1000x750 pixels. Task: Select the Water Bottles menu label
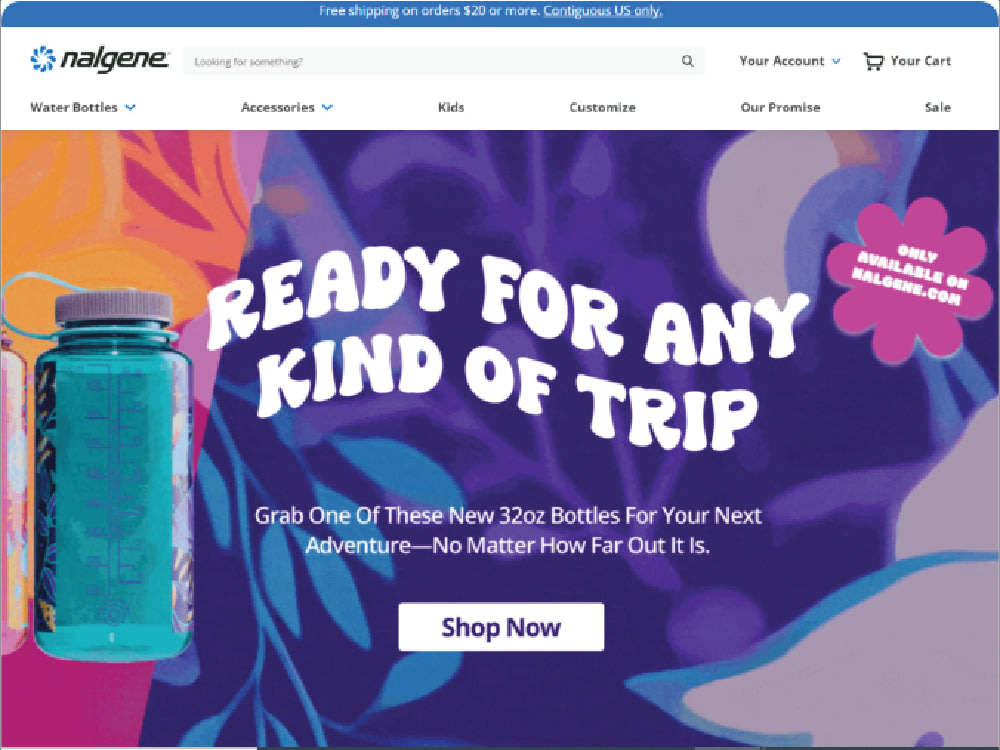[x=74, y=107]
